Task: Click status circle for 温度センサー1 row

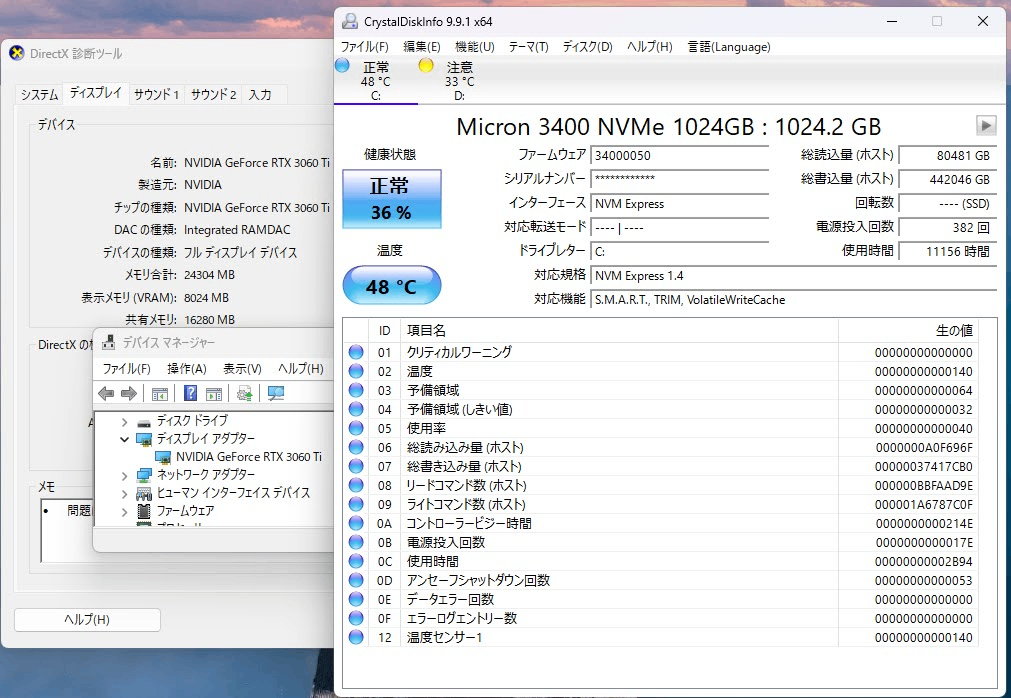Action: click(356, 637)
